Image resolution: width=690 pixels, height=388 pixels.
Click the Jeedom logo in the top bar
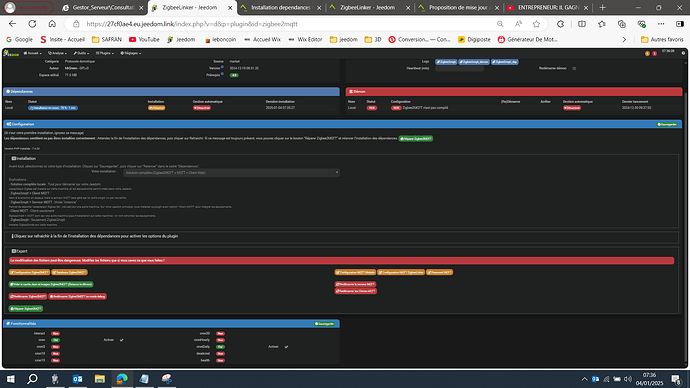pos(11,53)
